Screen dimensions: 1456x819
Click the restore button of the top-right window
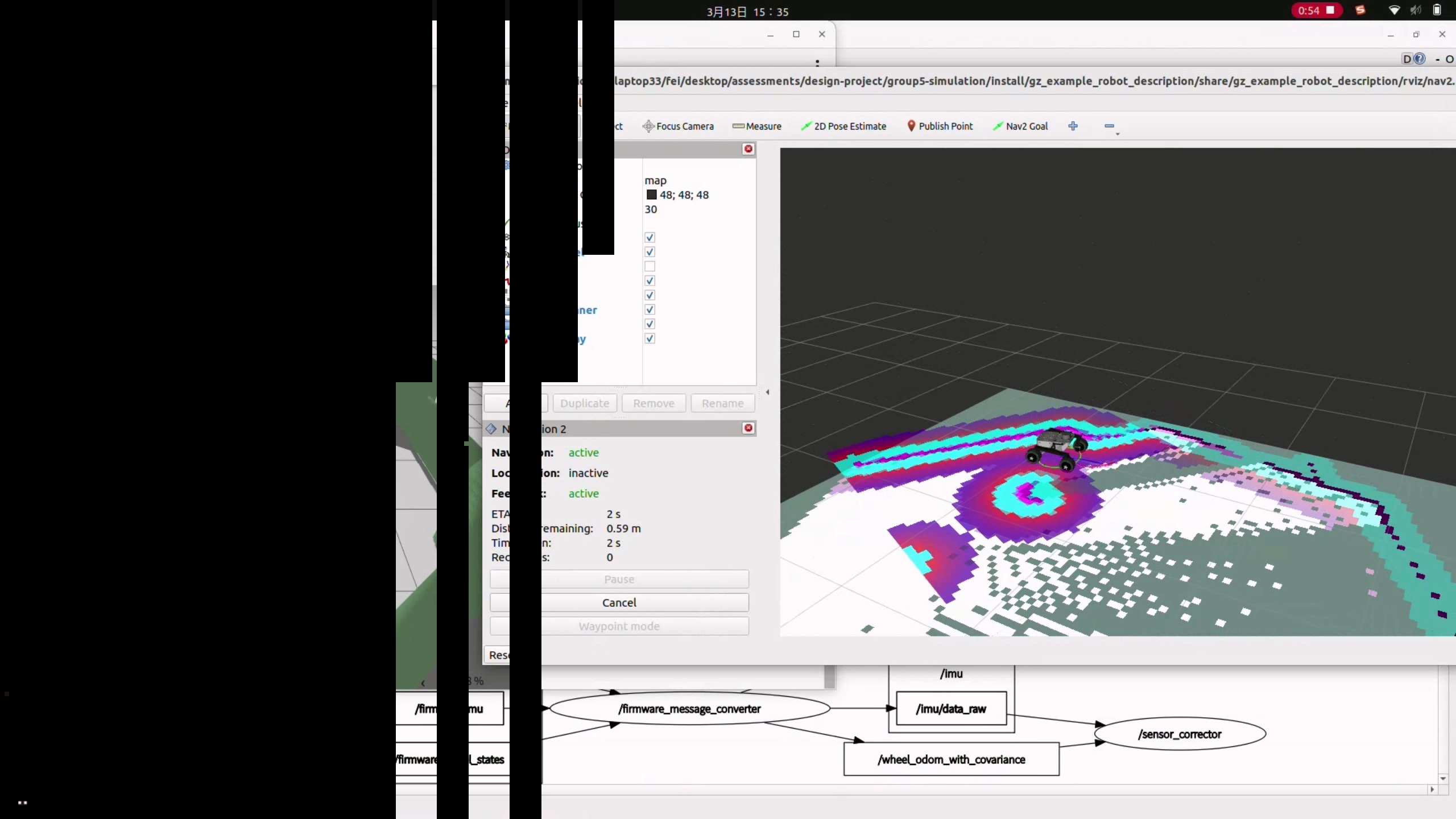(x=1416, y=34)
